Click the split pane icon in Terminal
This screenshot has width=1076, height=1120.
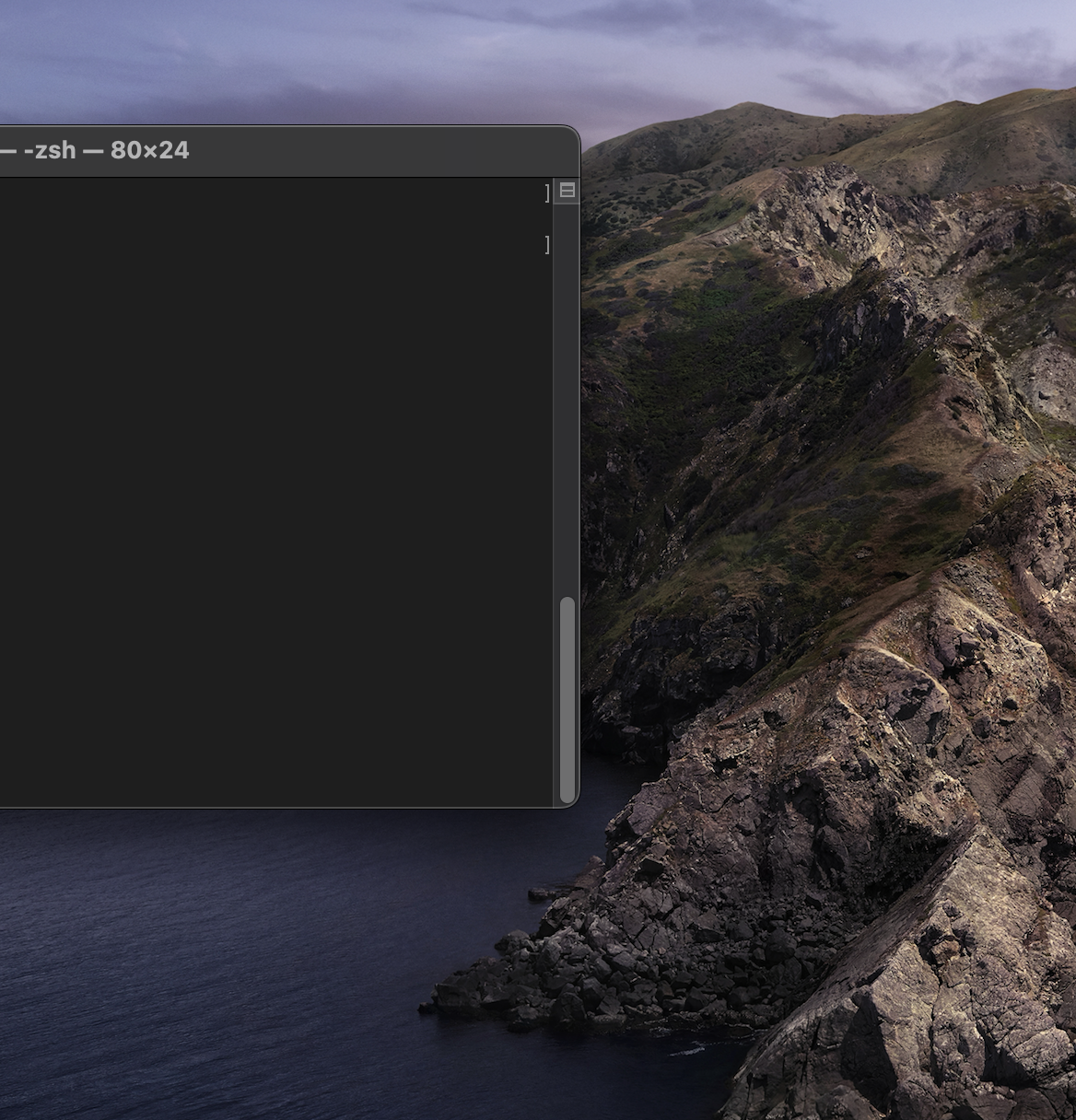[x=567, y=191]
